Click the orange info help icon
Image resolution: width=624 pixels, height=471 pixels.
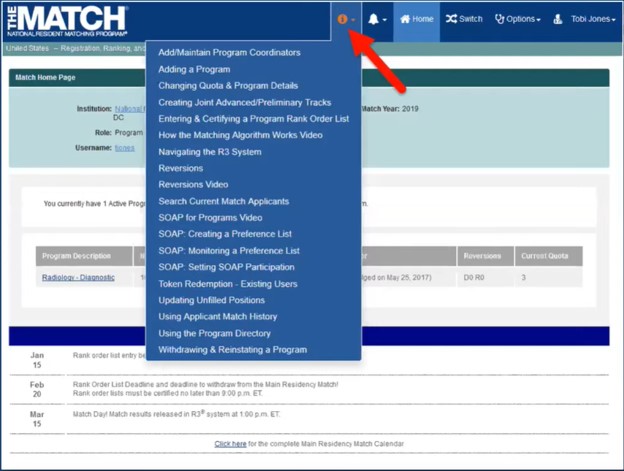click(x=343, y=19)
